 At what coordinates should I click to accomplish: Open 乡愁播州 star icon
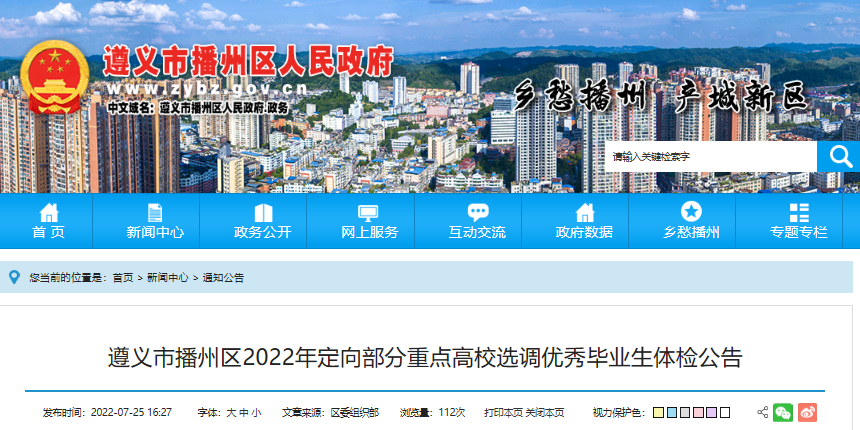click(691, 212)
